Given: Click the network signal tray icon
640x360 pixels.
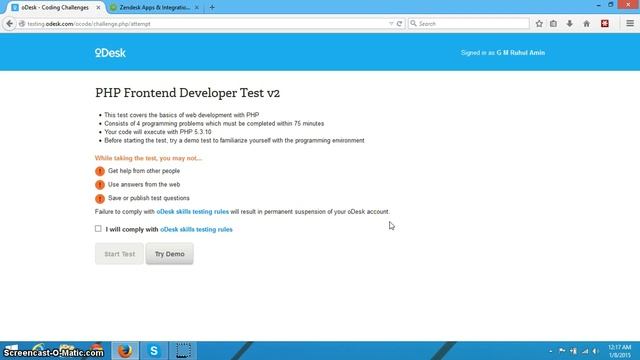Looking at the screenshot, I should tap(585, 351).
